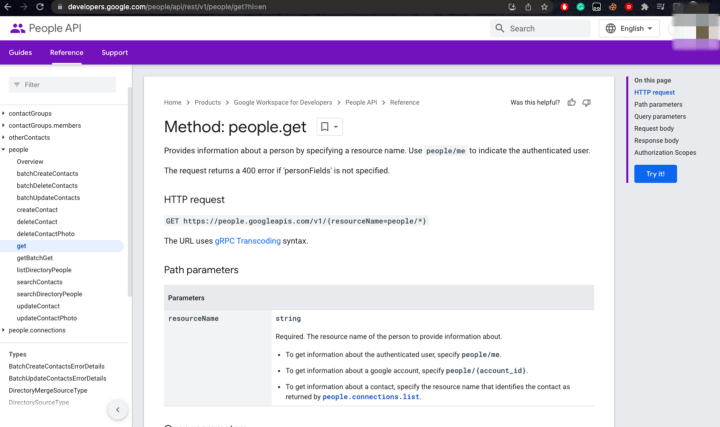Expand the otherContacts tree item
720x427 pixels.
click(x=3, y=137)
